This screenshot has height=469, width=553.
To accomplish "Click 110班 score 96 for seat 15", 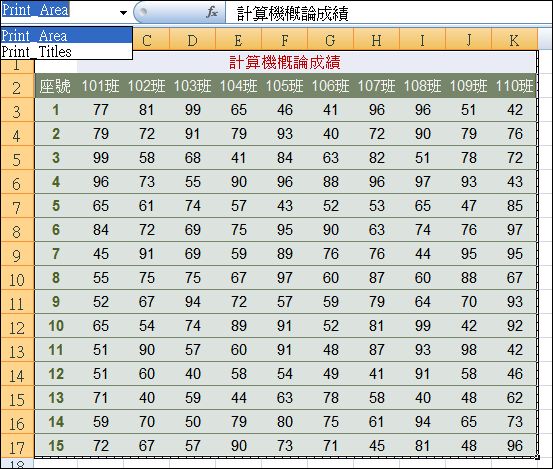I will pos(514,446).
